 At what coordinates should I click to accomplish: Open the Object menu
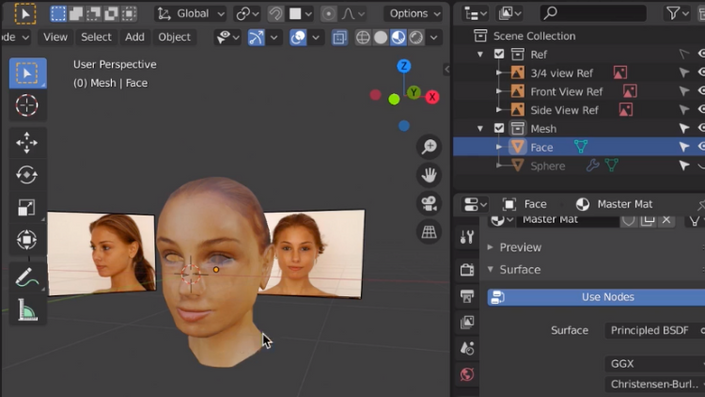pos(174,37)
